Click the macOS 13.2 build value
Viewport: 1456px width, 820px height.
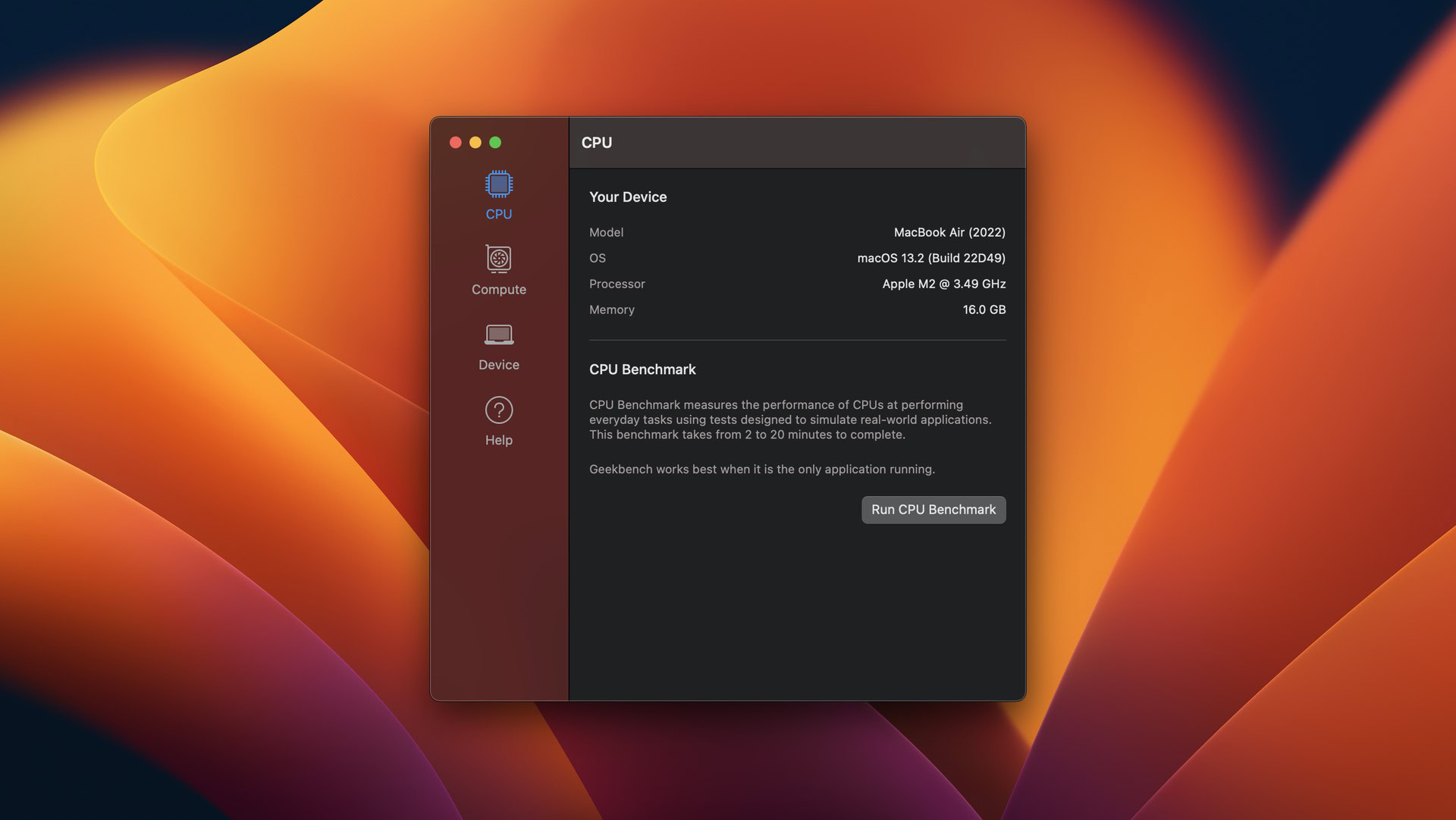click(x=931, y=259)
